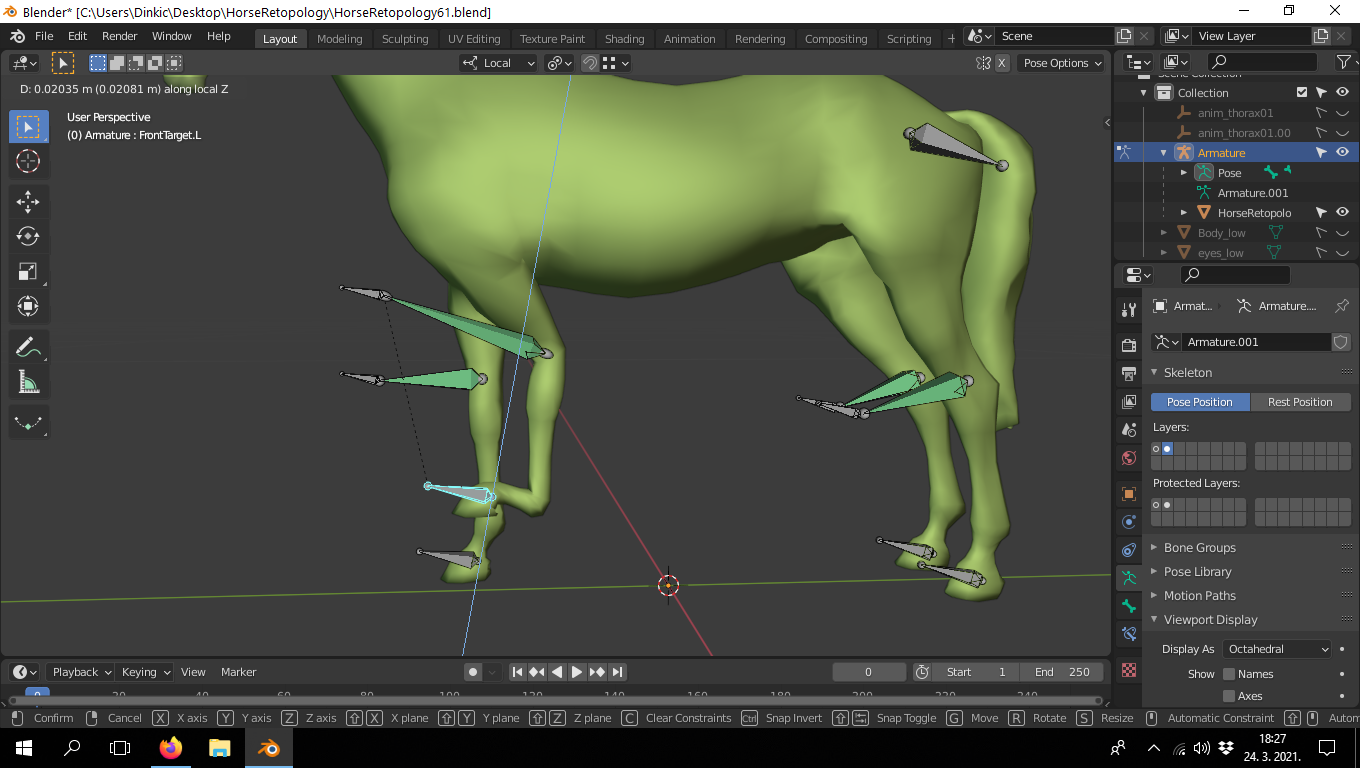The width and height of the screenshot is (1360, 768).
Task: Open Bone properties tab
Action: tap(1129, 606)
